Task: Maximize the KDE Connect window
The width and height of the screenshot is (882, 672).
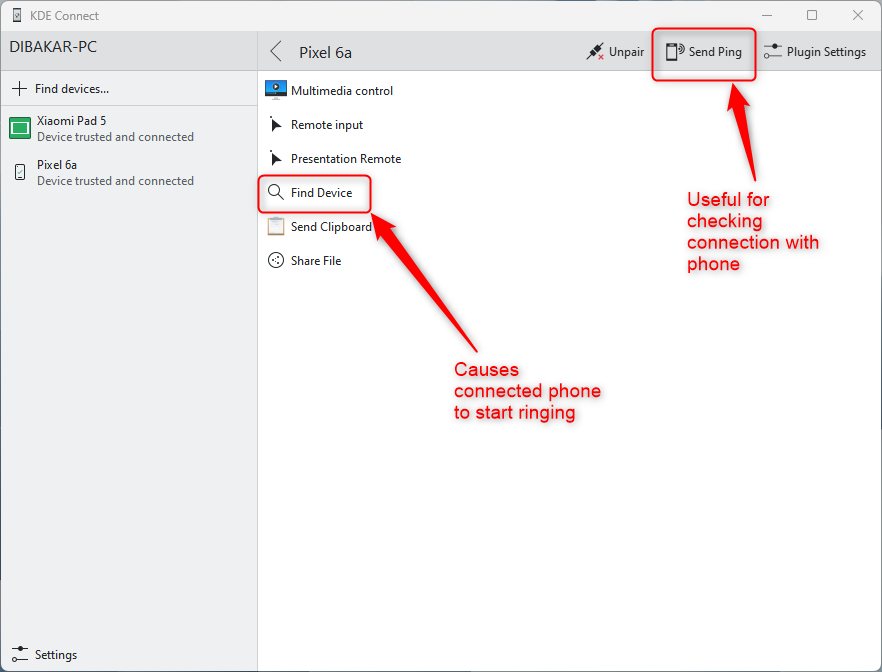Action: coord(812,15)
